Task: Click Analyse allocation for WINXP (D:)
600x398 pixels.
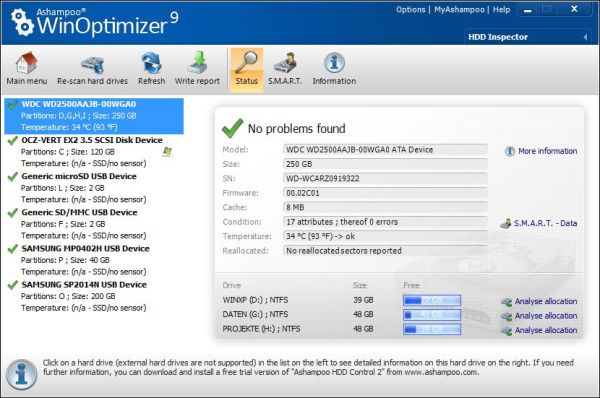Action: [546, 301]
